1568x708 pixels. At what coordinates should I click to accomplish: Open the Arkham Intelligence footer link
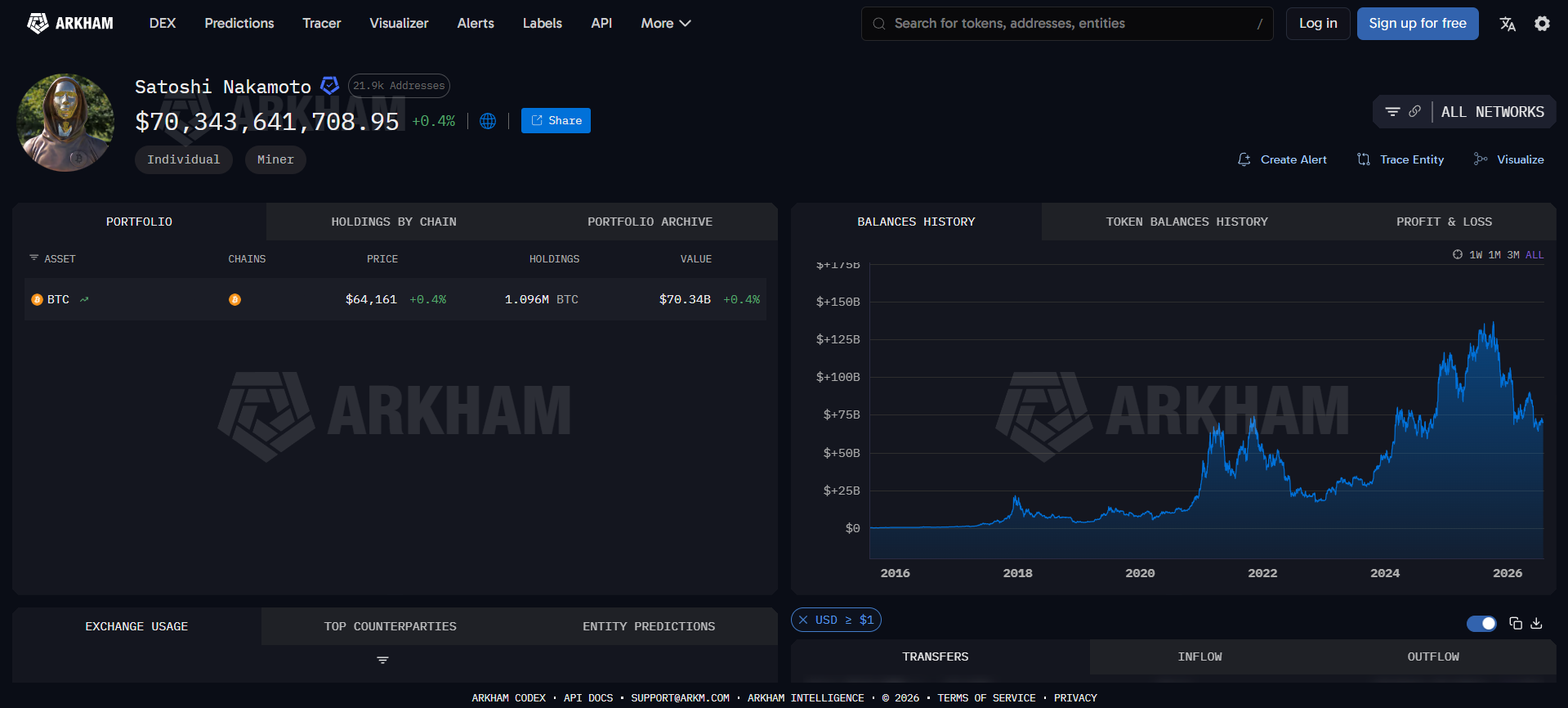(806, 698)
